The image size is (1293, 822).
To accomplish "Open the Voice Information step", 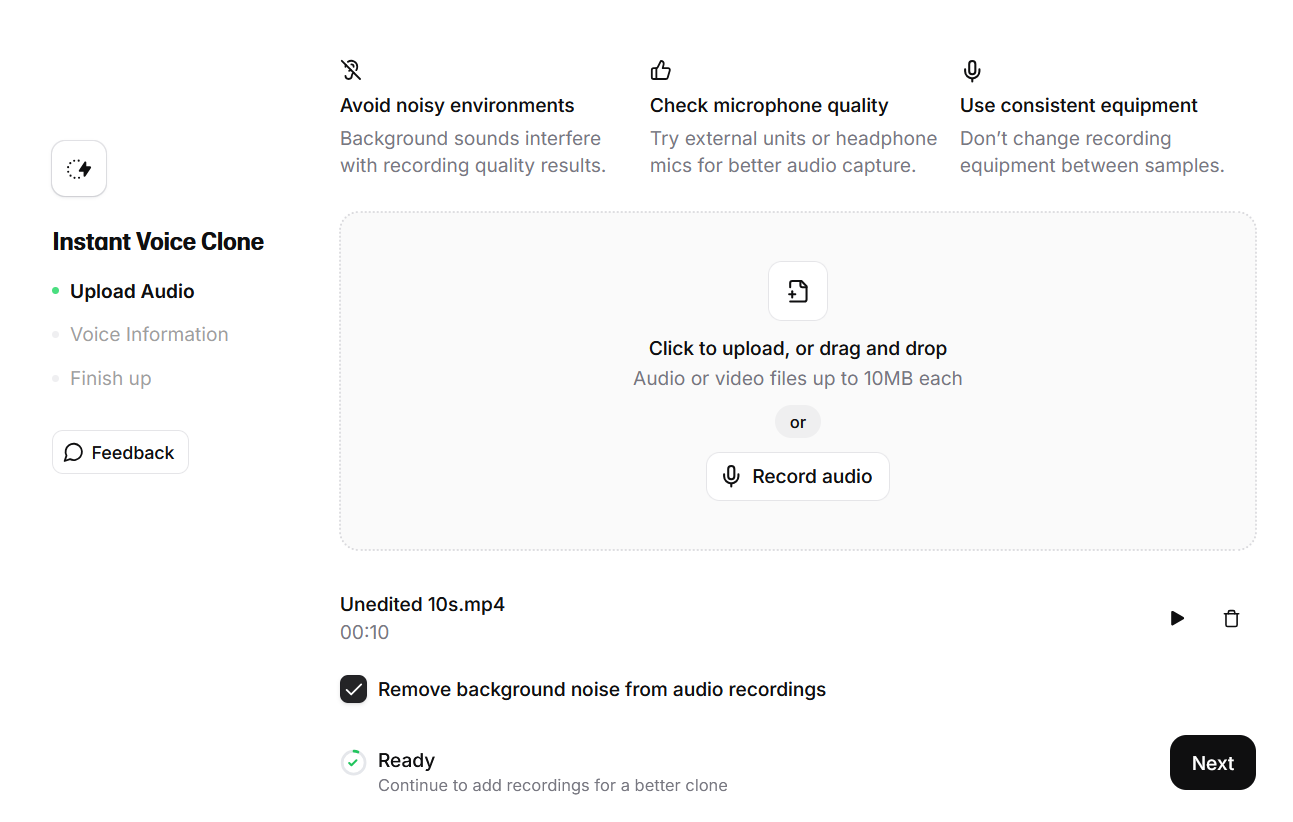I will tap(149, 334).
